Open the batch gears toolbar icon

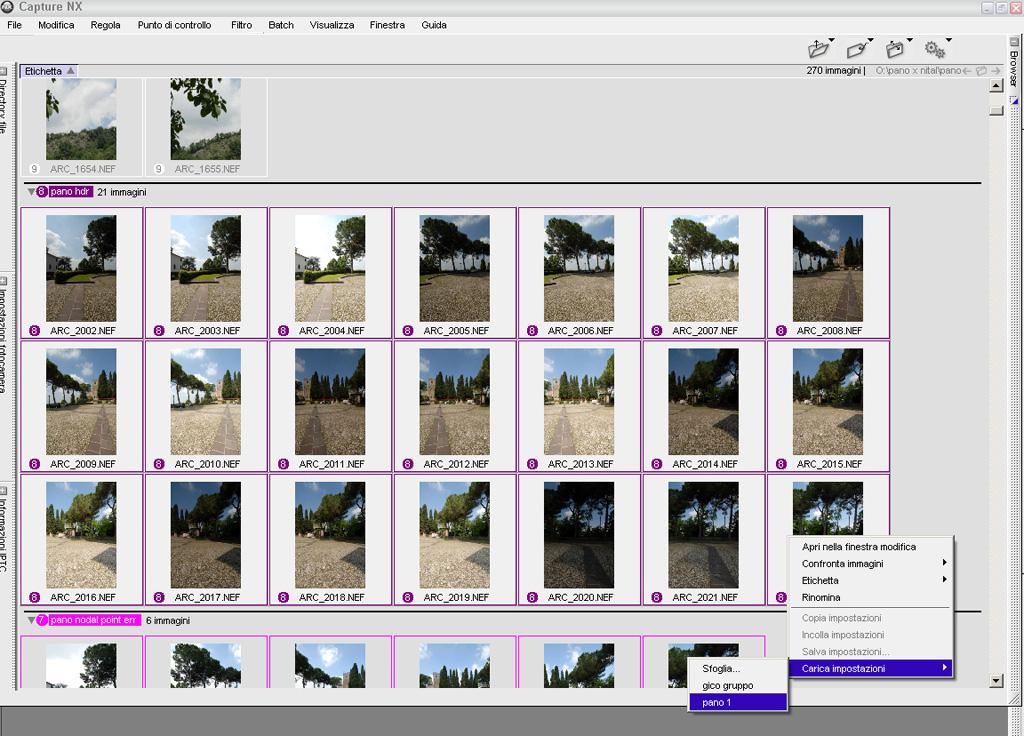934,49
